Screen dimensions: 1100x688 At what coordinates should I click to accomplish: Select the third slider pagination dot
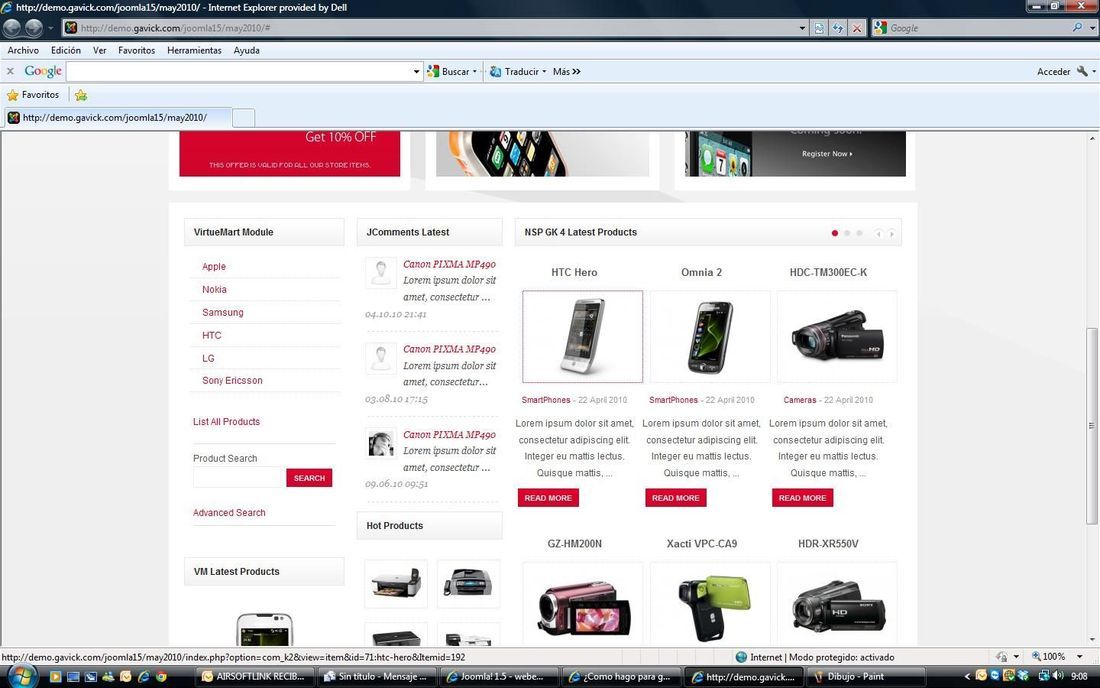(859, 233)
